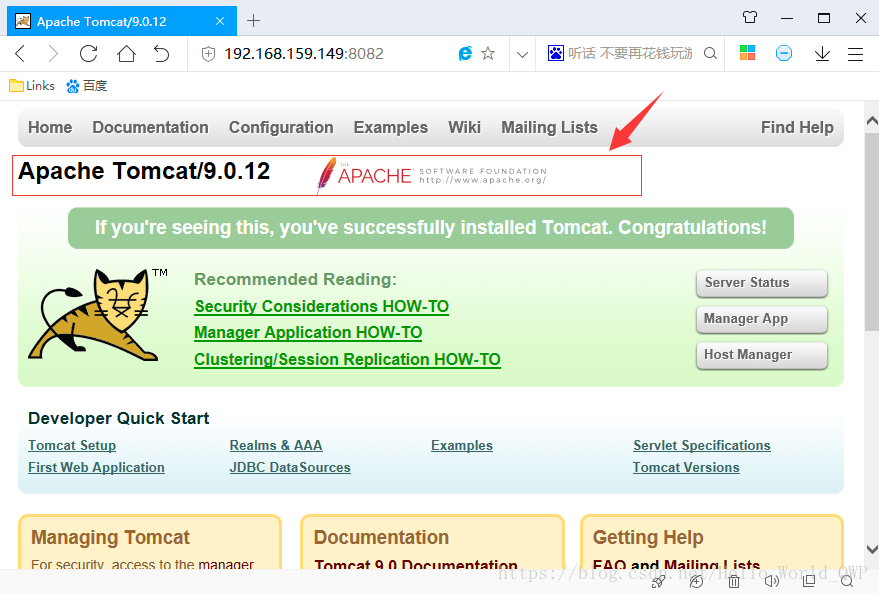Click Home in the Tomcat navigation bar
The width and height of the screenshot is (879, 593).
pos(50,128)
